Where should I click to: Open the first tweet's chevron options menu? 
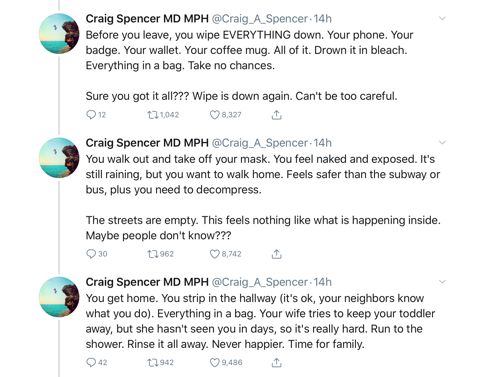pos(442,18)
